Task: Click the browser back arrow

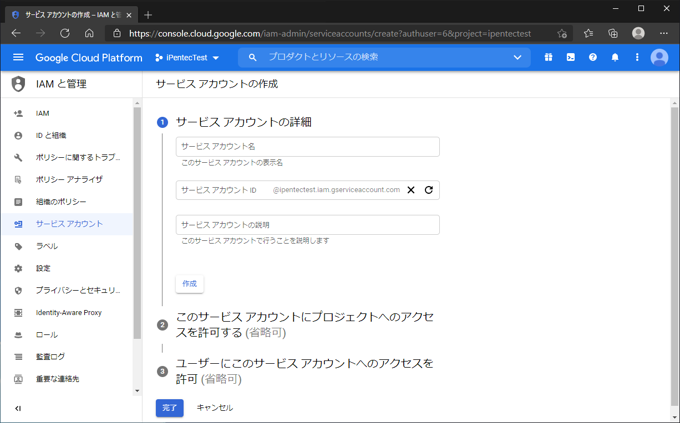Action: point(16,33)
